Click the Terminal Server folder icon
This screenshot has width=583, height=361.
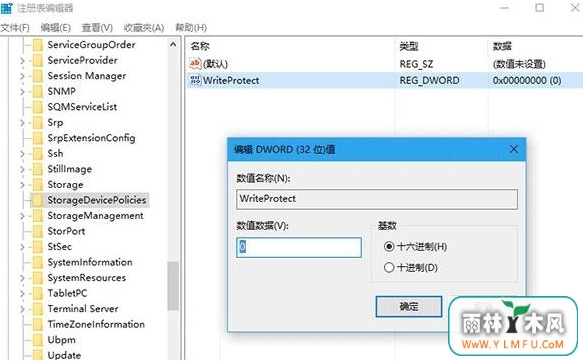click(38, 309)
